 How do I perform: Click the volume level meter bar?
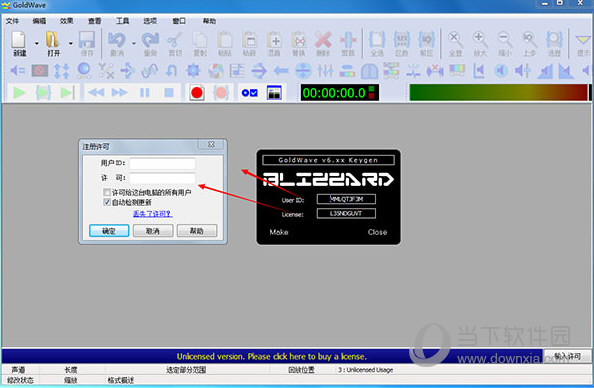click(499, 93)
